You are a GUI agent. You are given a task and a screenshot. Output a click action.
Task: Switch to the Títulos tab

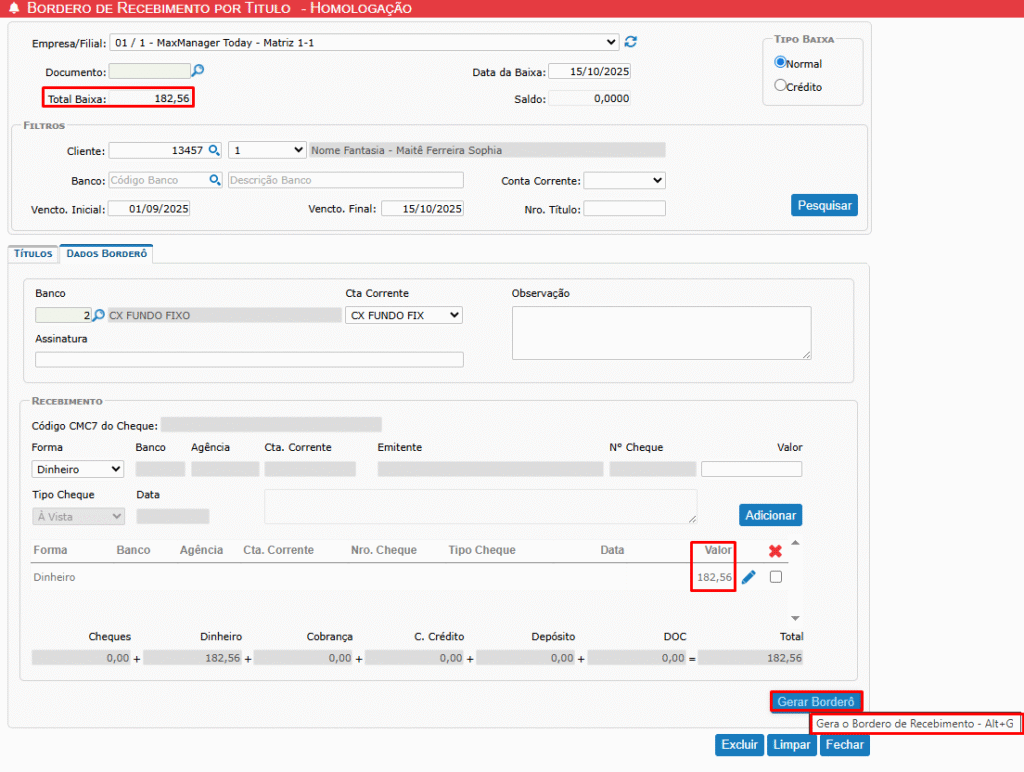click(33, 254)
